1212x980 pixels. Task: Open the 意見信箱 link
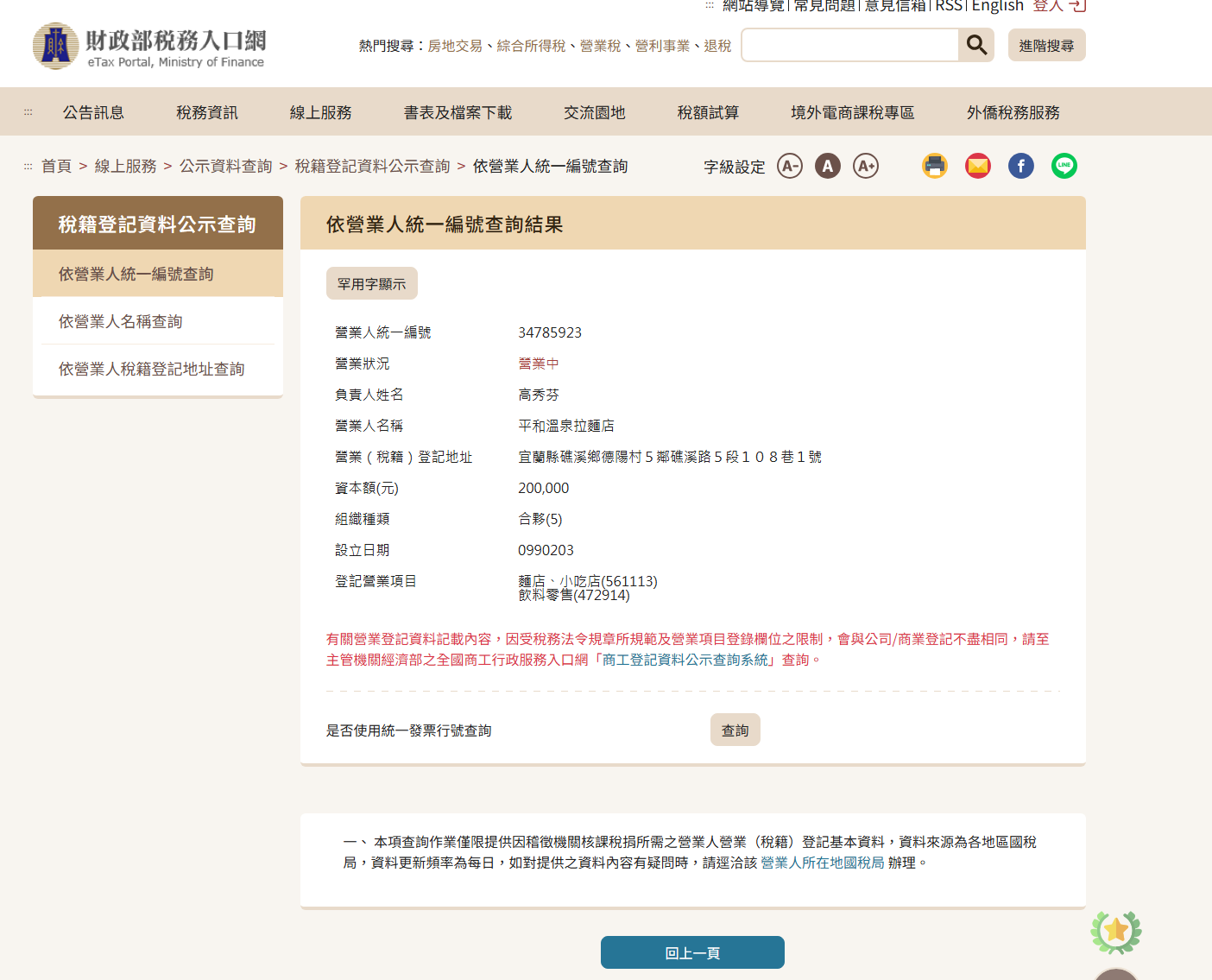[x=896, y=6]
